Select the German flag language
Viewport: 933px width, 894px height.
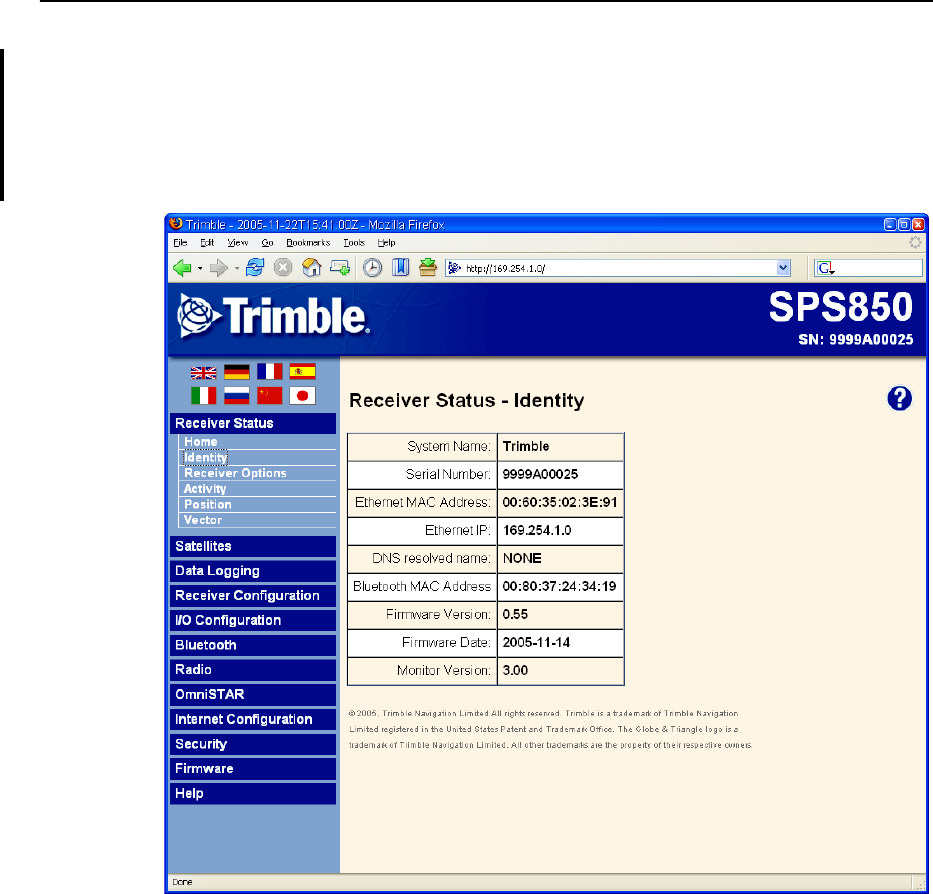pyautogui.click(x=237, y=372)
